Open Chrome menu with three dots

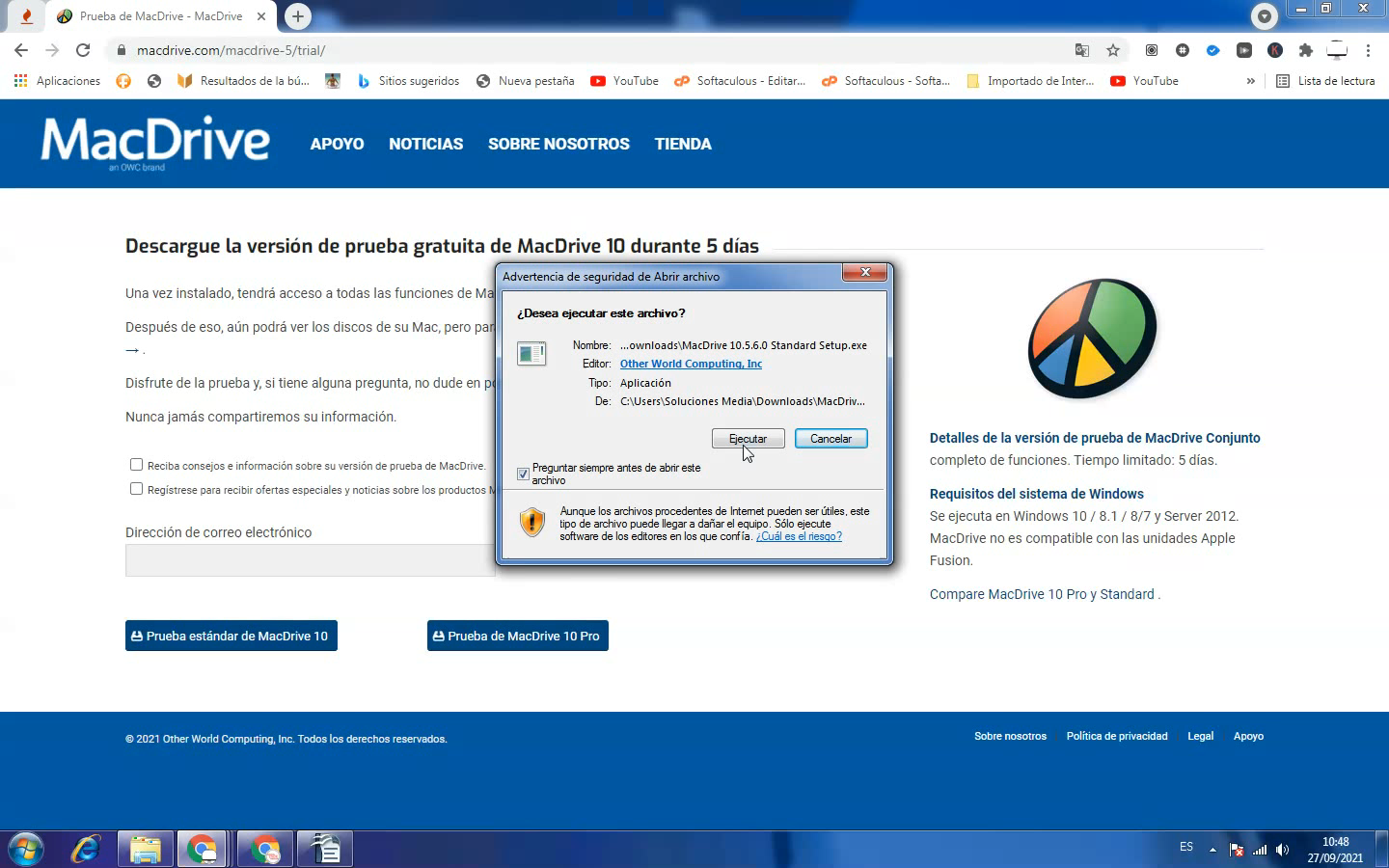(x=1369, y=50)
